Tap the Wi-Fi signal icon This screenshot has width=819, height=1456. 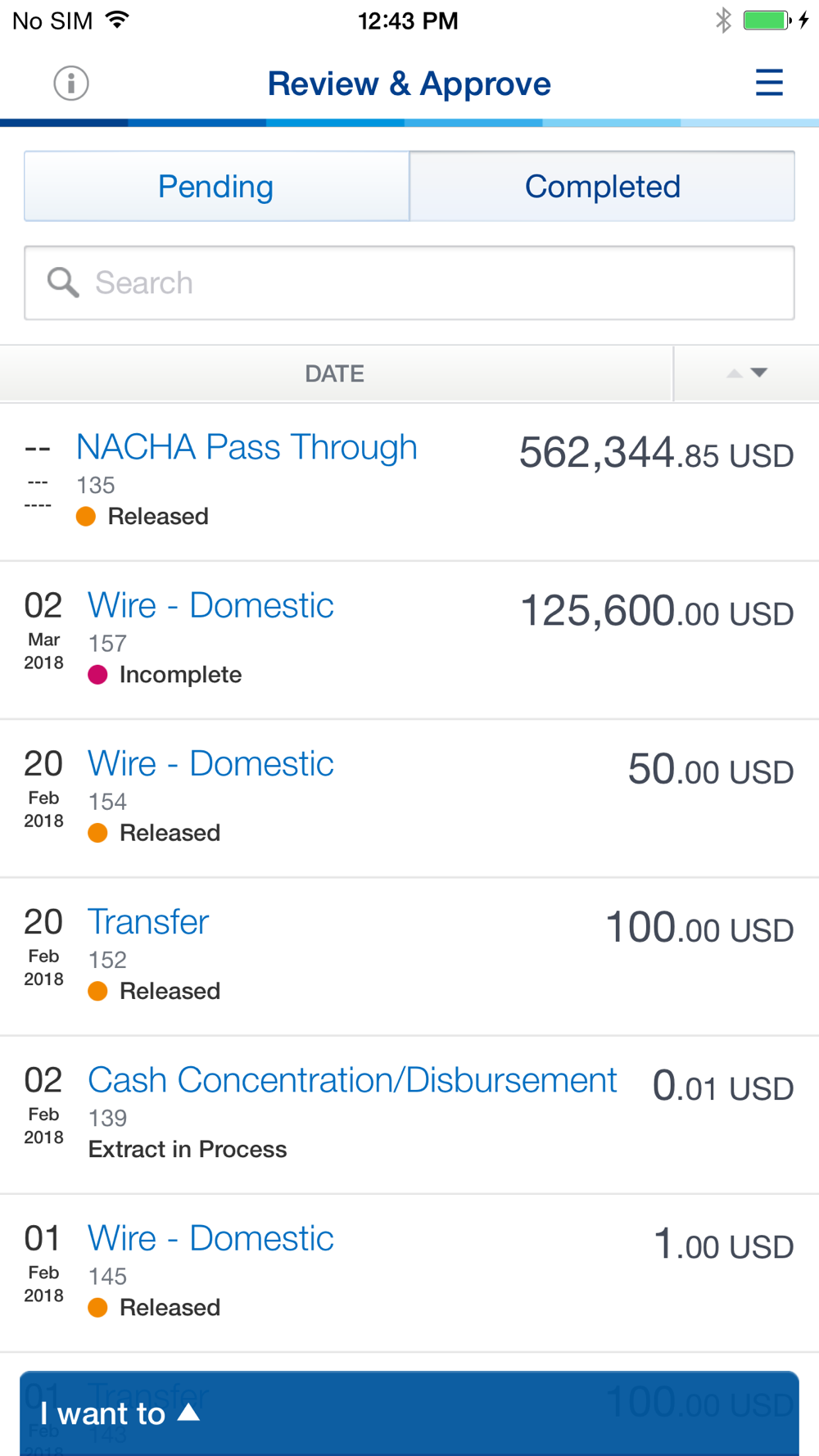point(118,20)
